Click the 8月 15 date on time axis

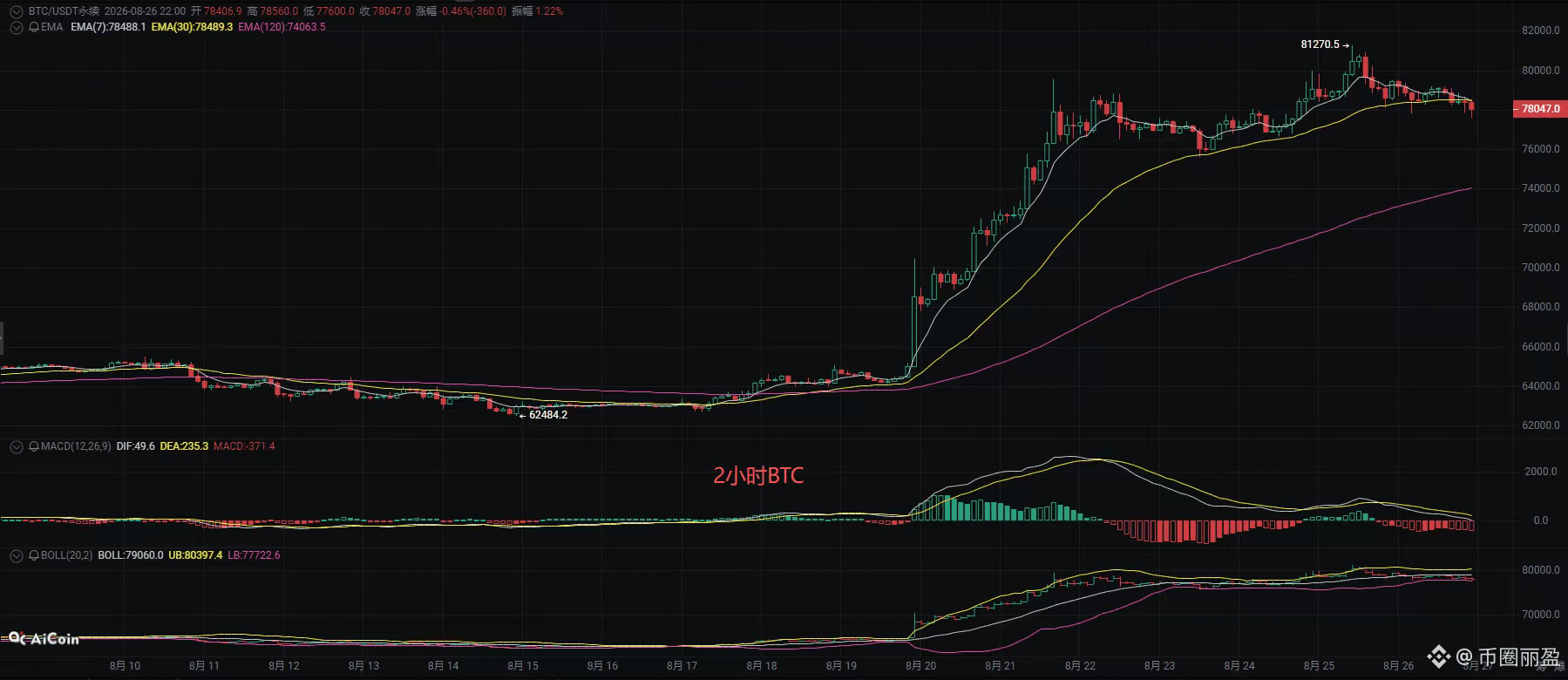[x=523, y=666]
